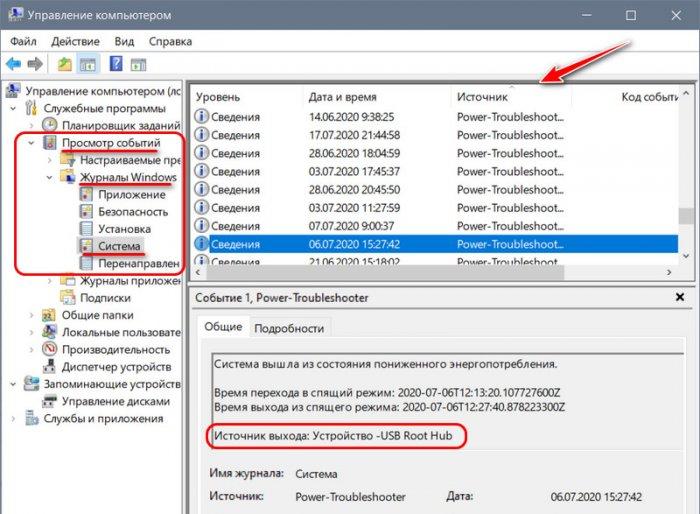This screenshot has width=700, height=514.
Task: Click the Computer Management root node icon
Action: [13, 91]
